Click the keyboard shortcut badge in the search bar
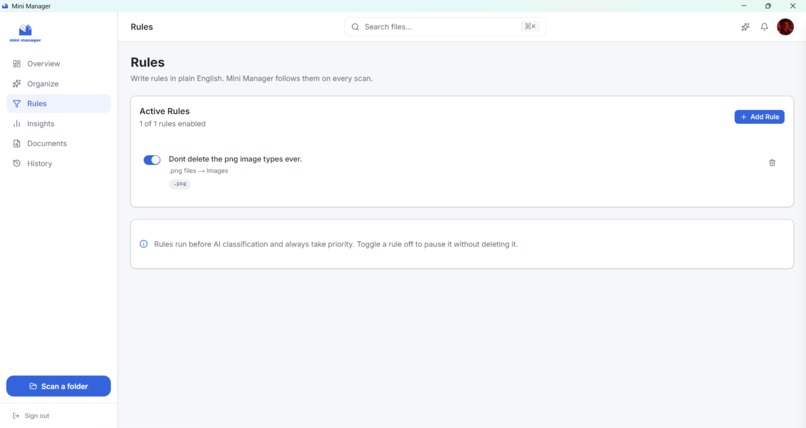The height and width of the screenshot is (428, 806). pos(530,27)
